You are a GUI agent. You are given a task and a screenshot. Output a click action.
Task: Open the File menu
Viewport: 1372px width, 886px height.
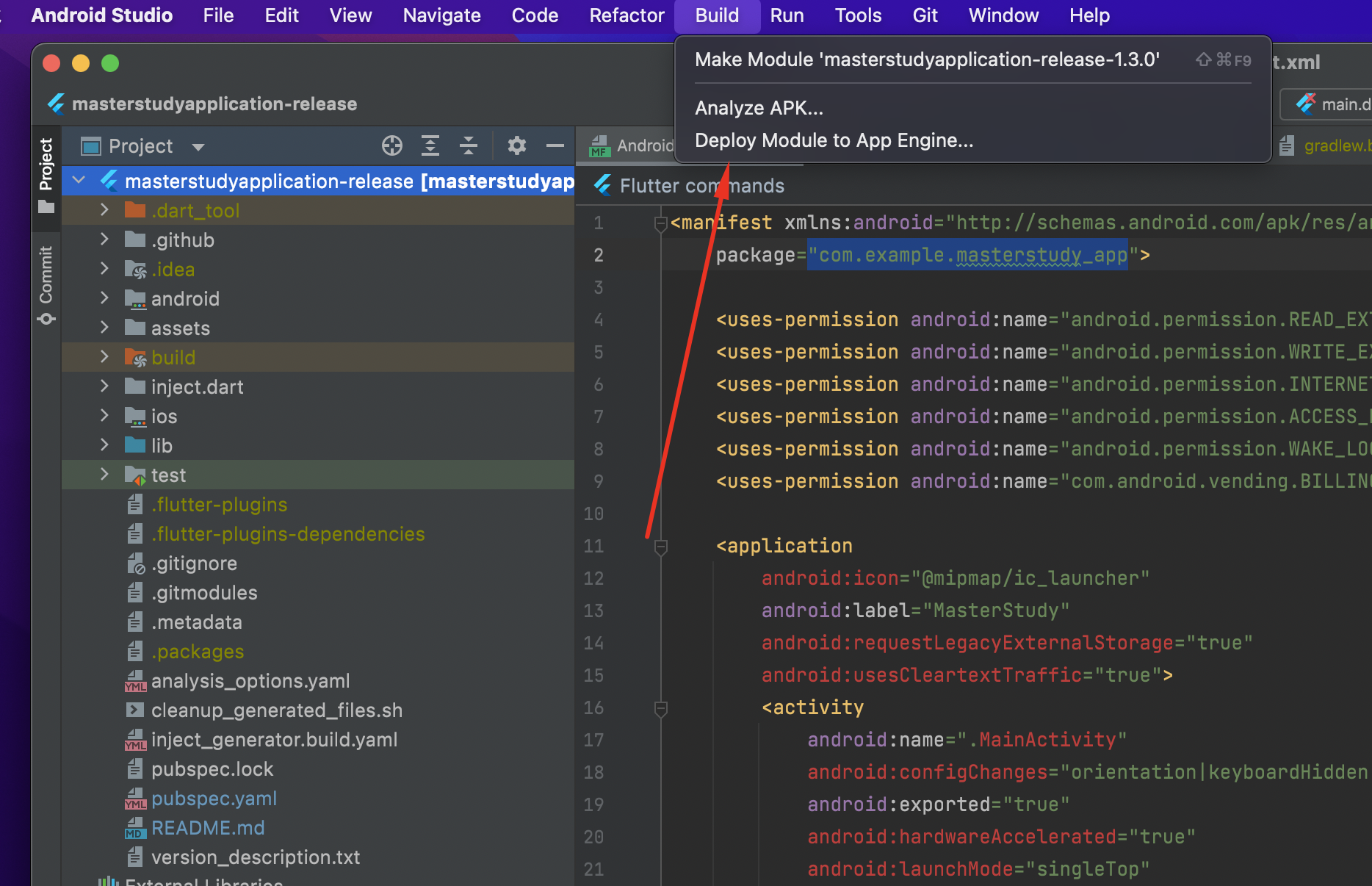218,15
